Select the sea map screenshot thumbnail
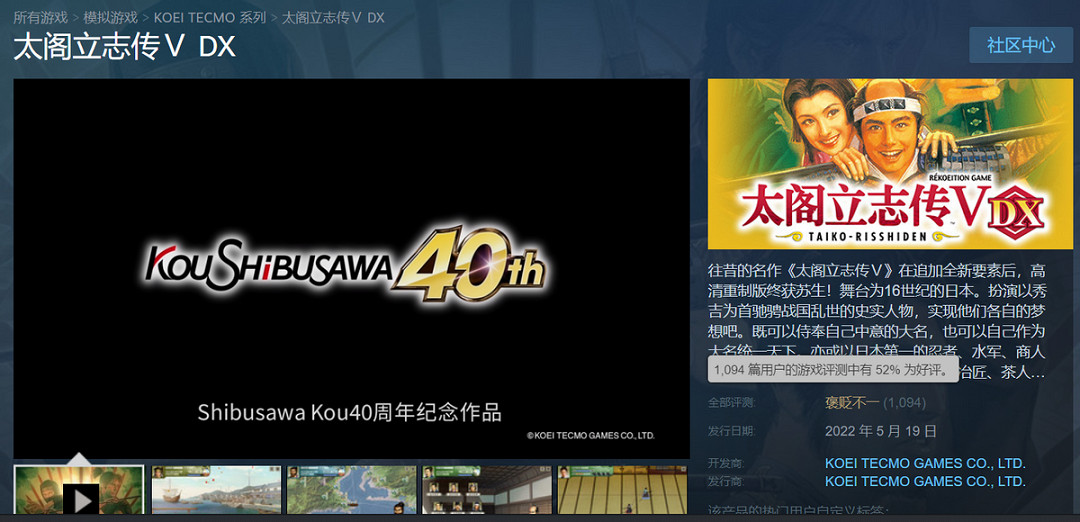1080x522 pixels. [x=351, y=493]
